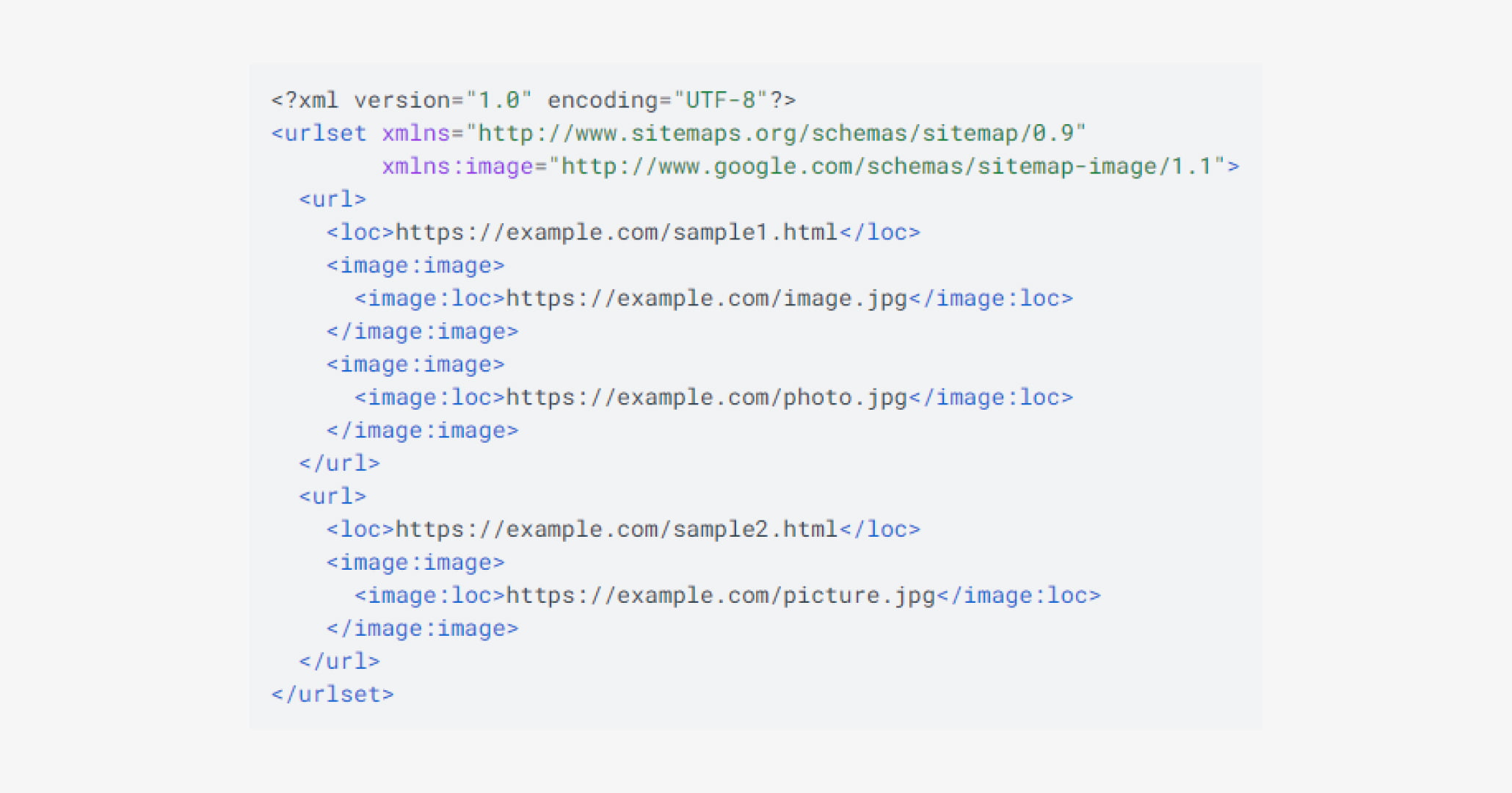This screenshot has height=793, width=1512.
Task: Click the sample1.html page URL
Action: (617, 232)
